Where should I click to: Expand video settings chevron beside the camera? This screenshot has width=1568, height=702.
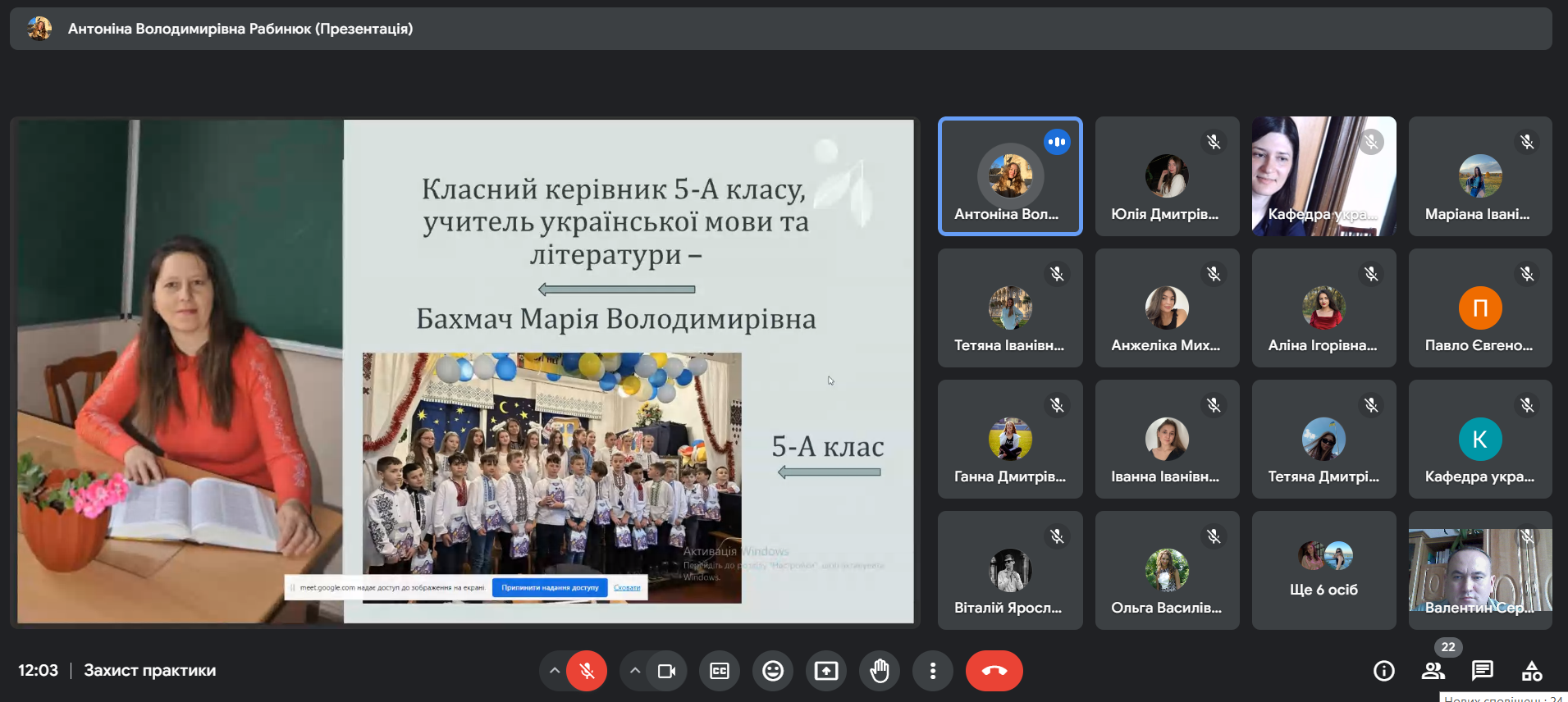(634, 671)
